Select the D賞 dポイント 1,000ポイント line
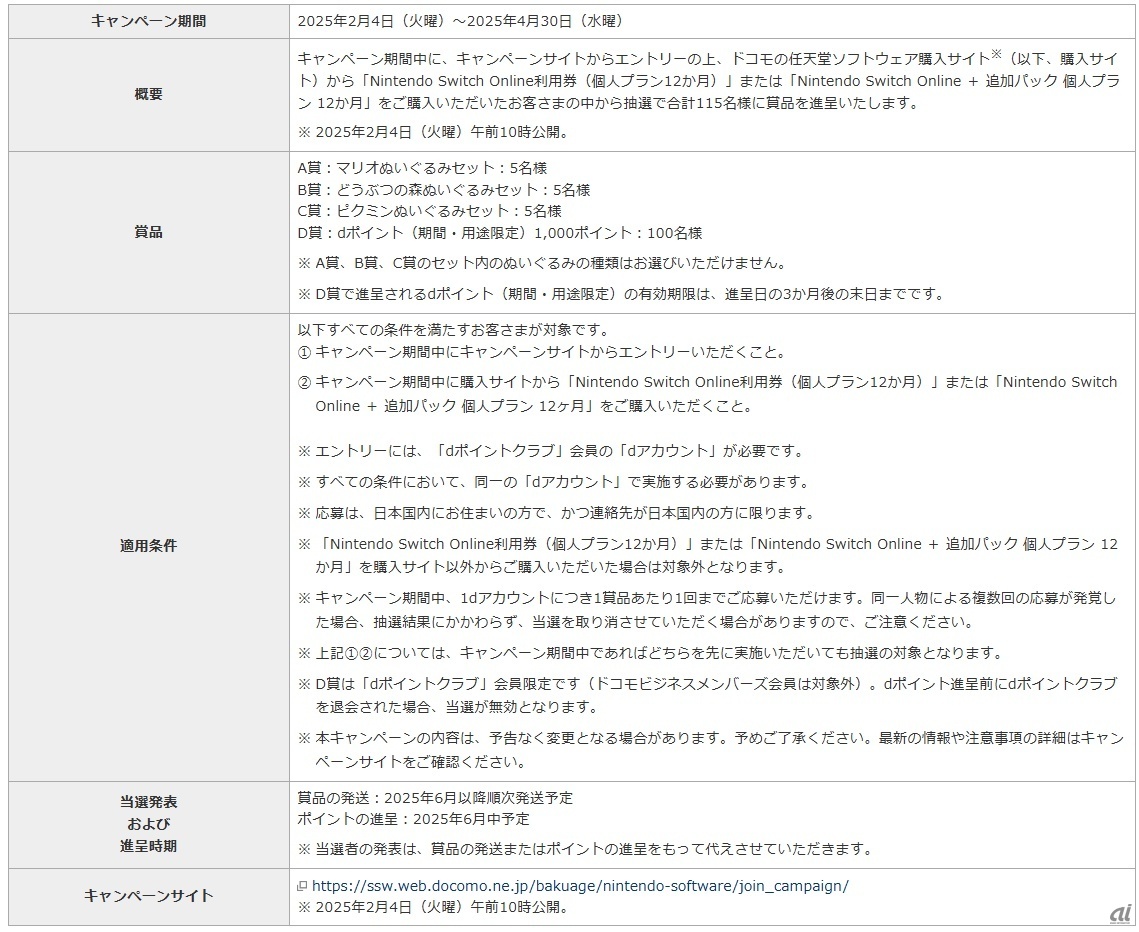1139x932 pixels. tap(500, 233)
